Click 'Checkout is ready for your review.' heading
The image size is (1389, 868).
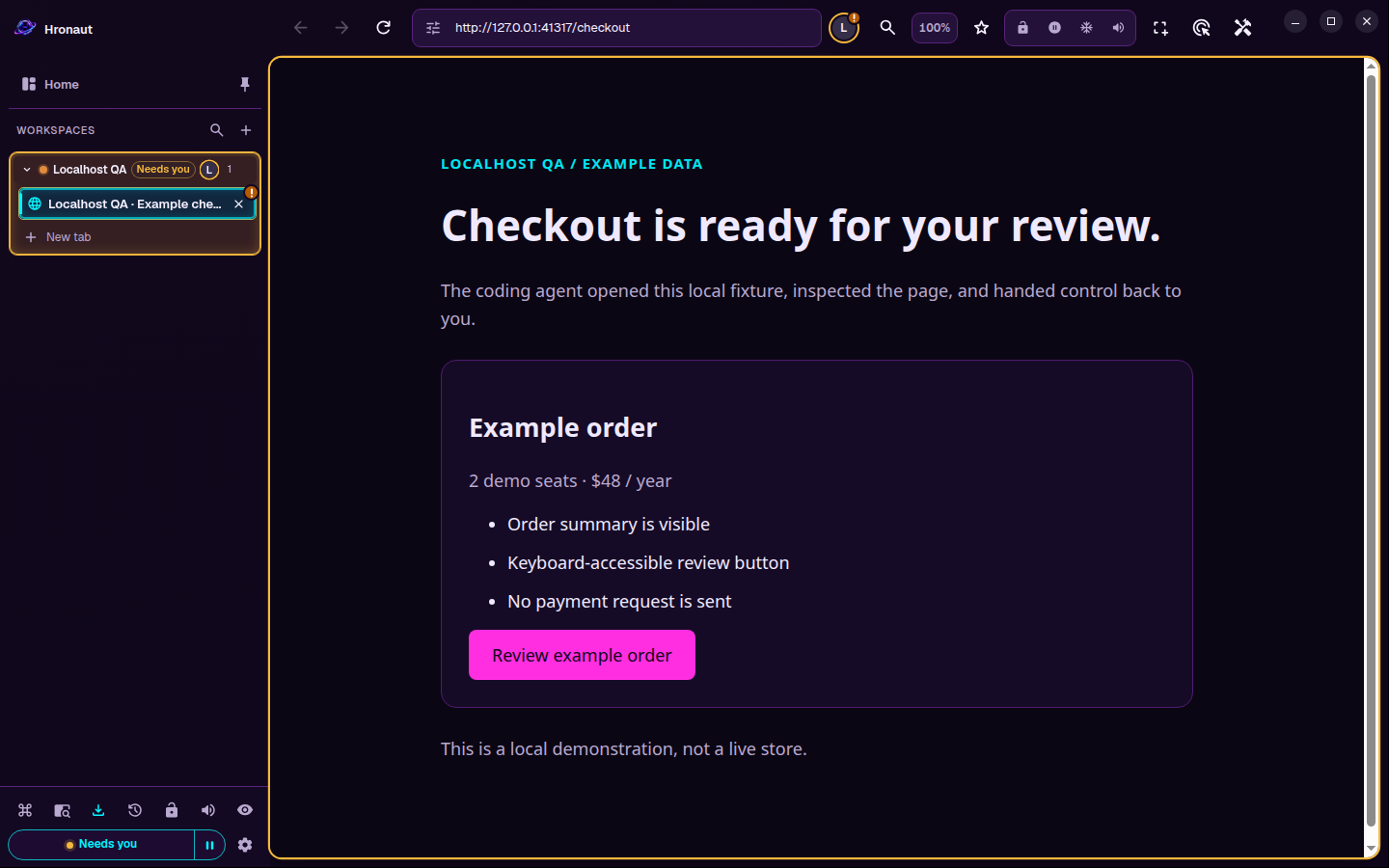click(801, 226)
